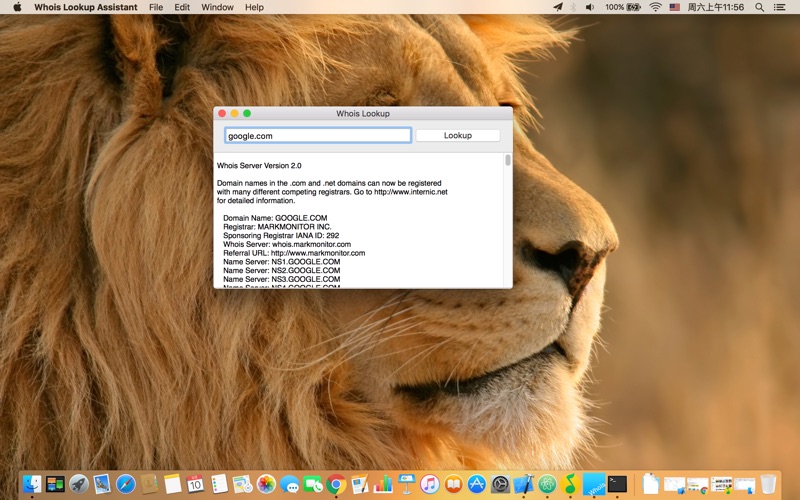This screenshot has height=500, width=800.
Task: Open the Notification Center icon
Action: tap(780, 7)
